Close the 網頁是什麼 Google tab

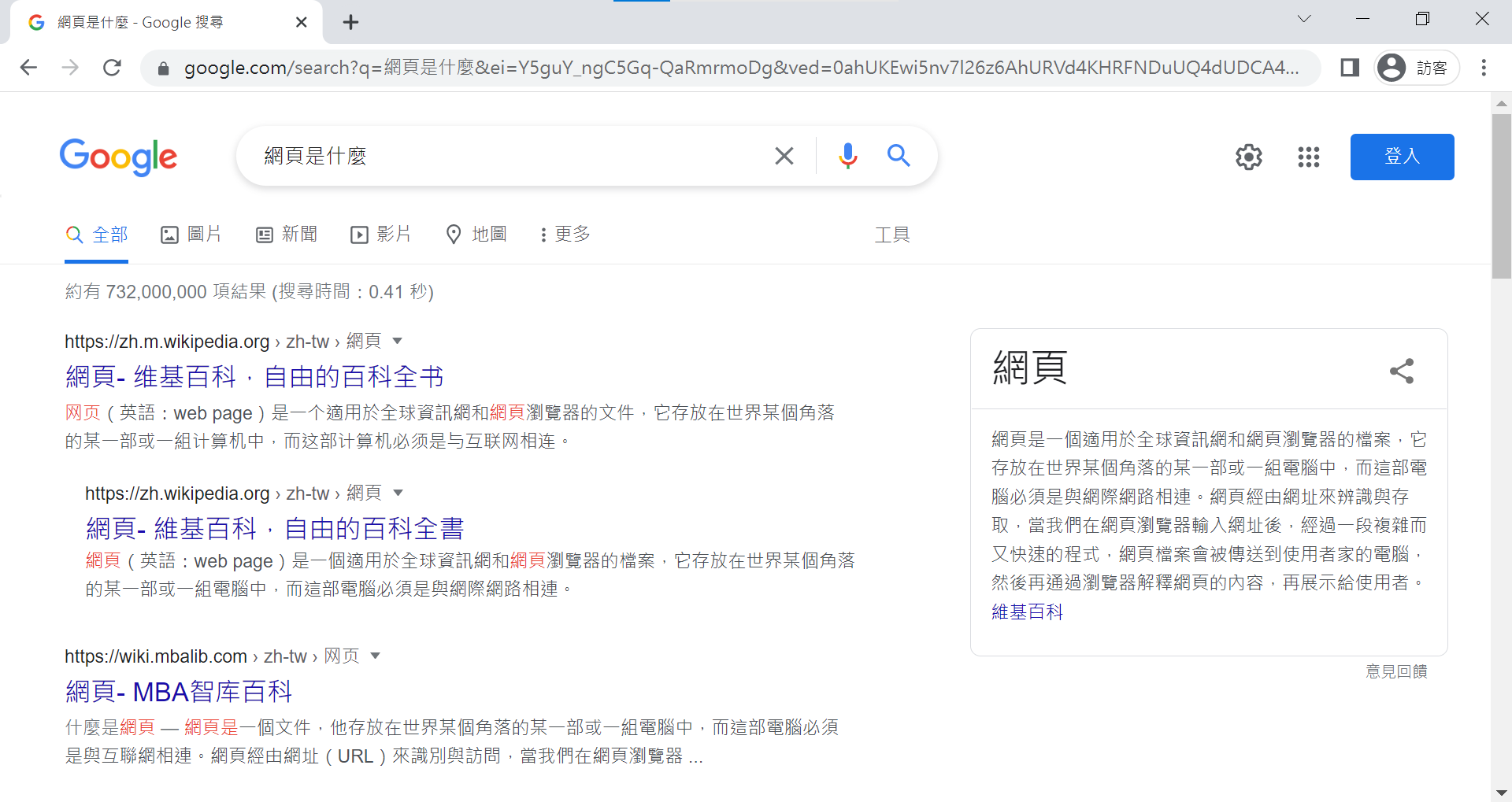301,22
